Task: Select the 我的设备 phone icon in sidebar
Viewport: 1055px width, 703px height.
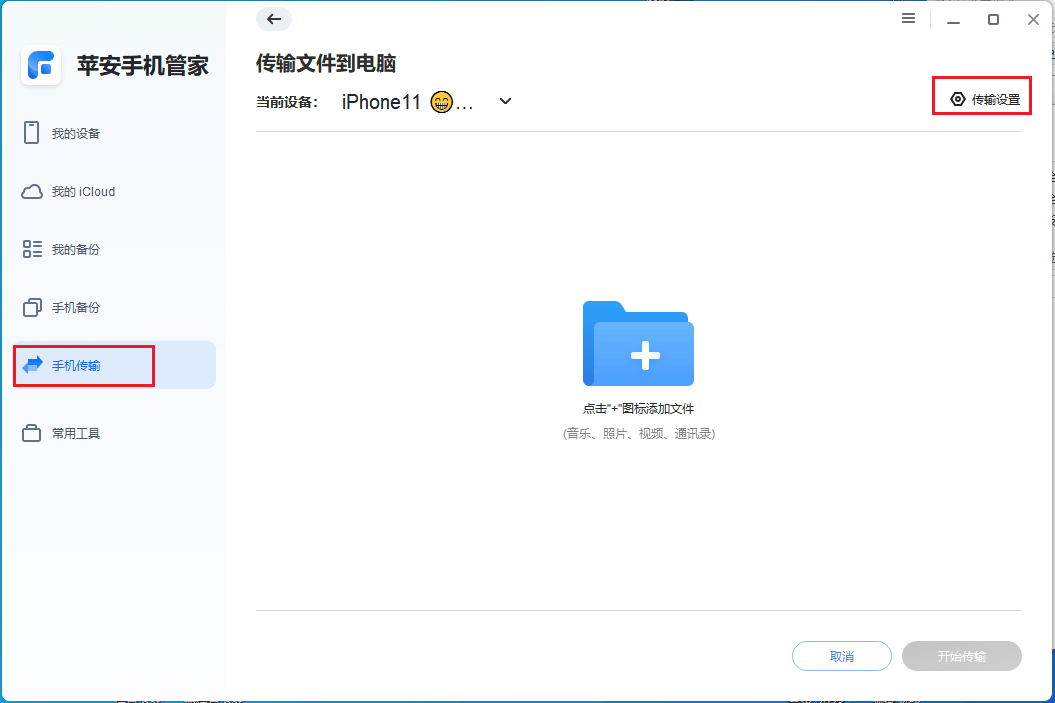Action: coord(32,132)
